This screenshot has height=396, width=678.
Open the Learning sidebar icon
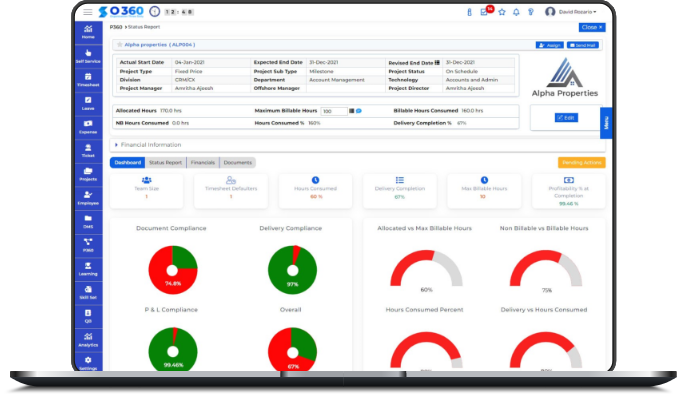[88, 269]
